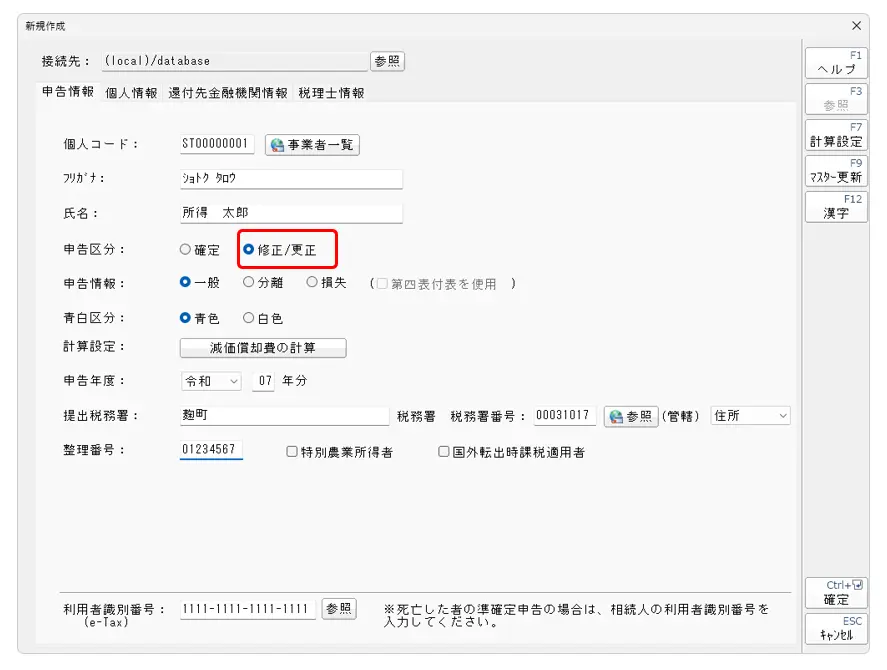Check 国外転出時課税適用者

(444, 452)
